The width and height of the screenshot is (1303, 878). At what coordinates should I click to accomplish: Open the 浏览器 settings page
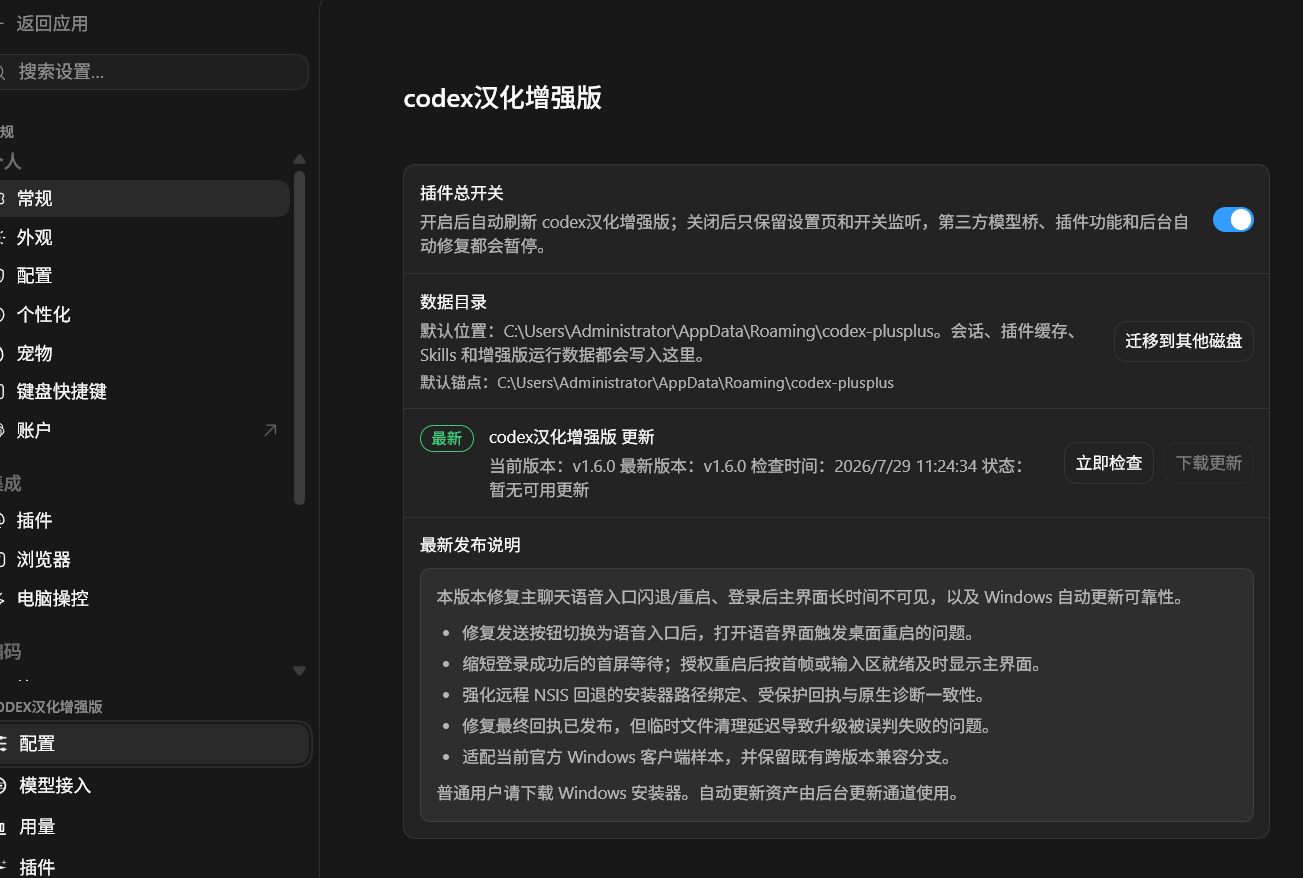pos(142,559)
